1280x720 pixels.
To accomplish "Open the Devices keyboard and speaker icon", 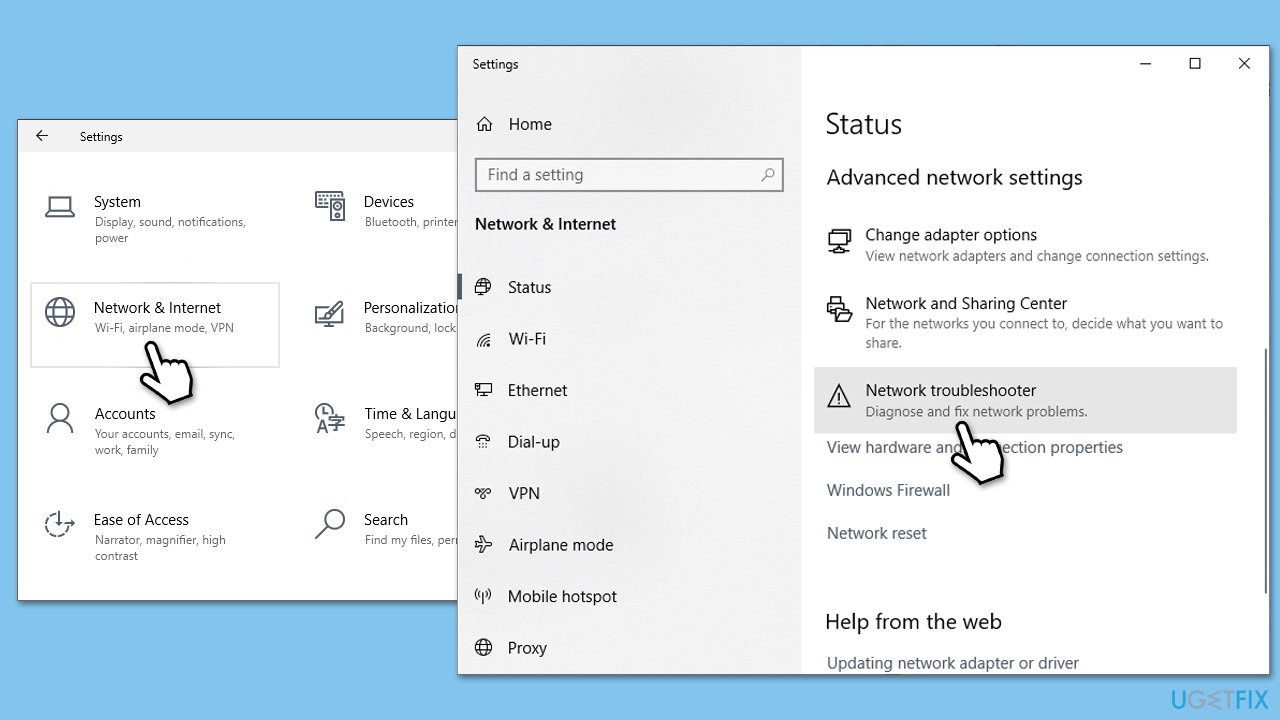I will tap(330, 206).
